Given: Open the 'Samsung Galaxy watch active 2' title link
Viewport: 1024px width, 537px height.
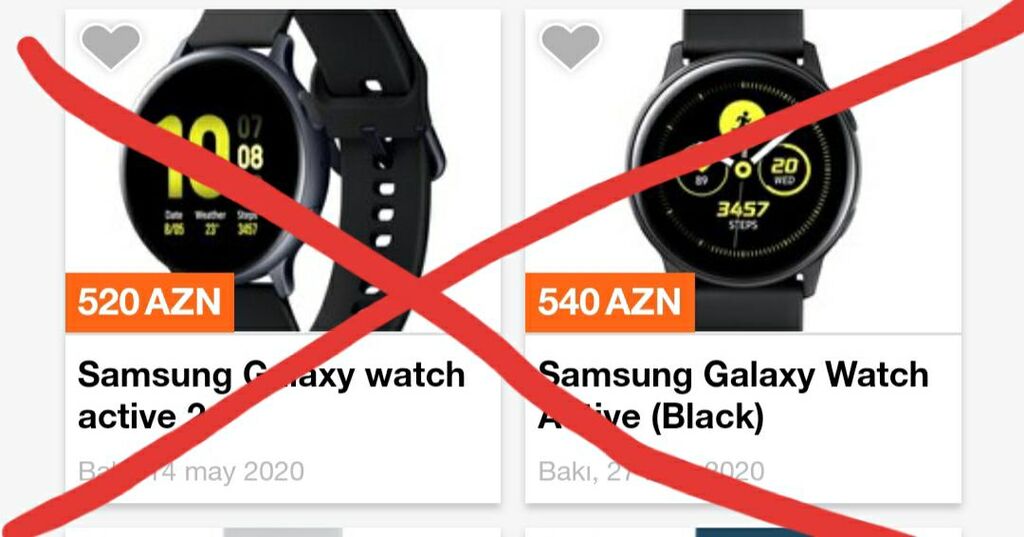Looking at the screenshot, I should 271,396.
